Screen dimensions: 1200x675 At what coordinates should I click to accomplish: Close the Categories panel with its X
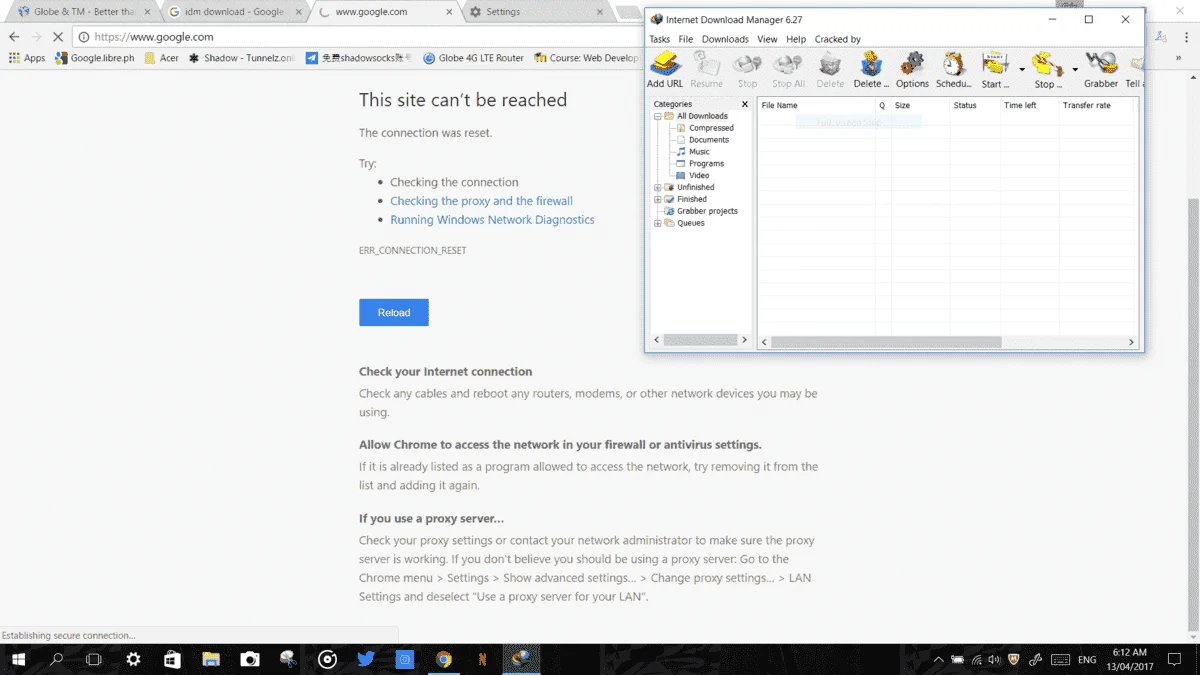[x=744, y=104]
